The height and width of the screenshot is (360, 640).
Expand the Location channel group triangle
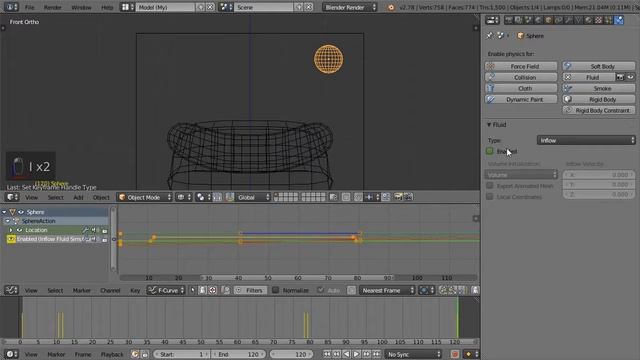tap(11, 230)
